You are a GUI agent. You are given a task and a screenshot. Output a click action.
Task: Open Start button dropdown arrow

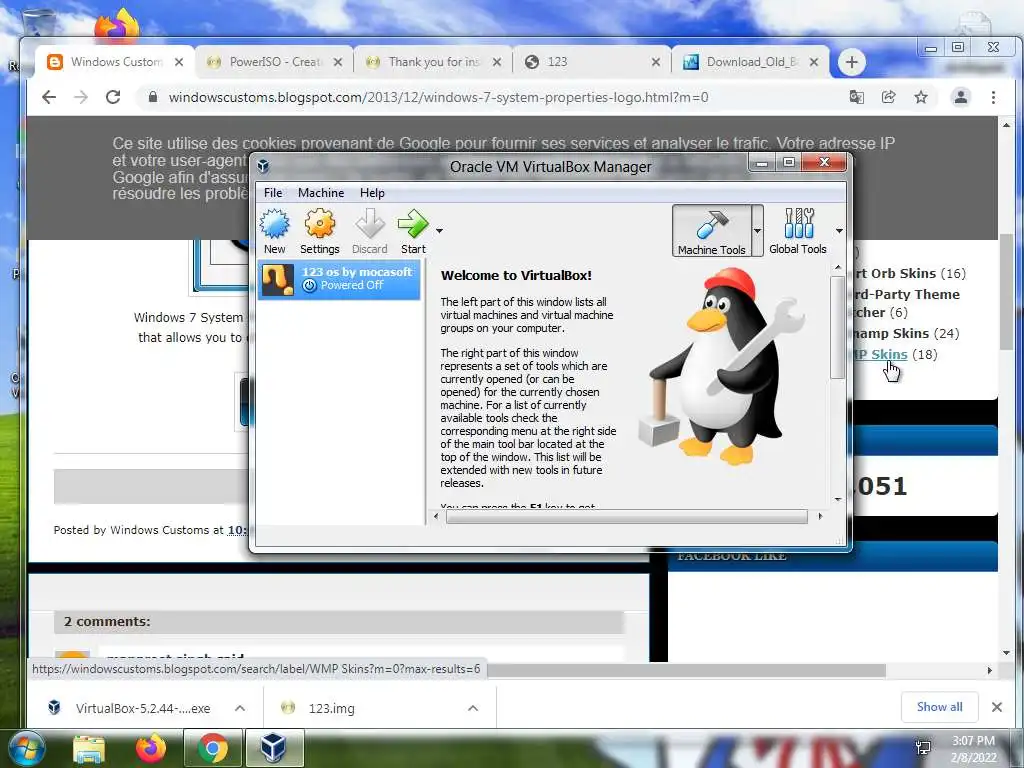coord(440,231)
